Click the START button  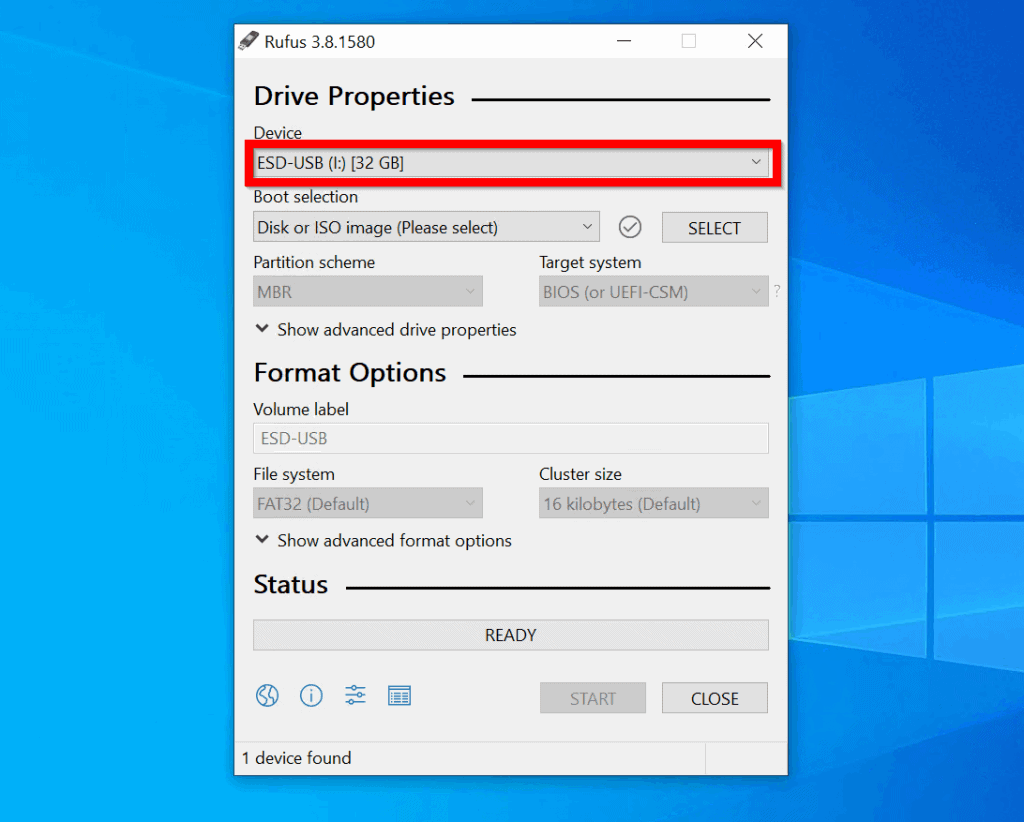click(x=592, y=699)
